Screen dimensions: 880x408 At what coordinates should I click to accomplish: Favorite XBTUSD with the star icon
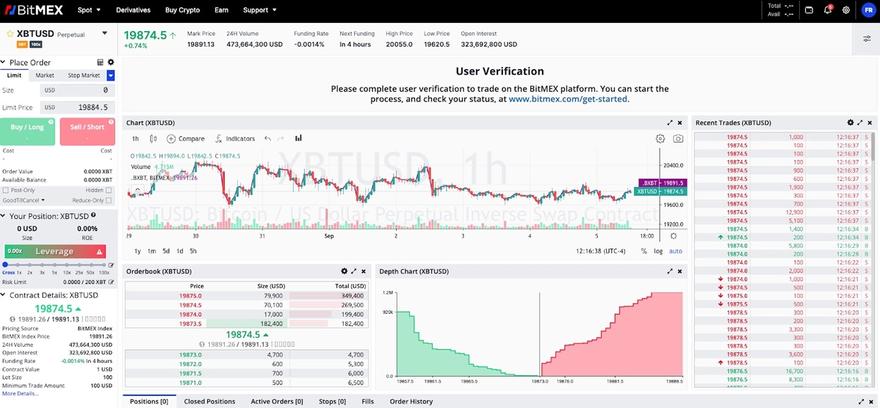[10, 34]
